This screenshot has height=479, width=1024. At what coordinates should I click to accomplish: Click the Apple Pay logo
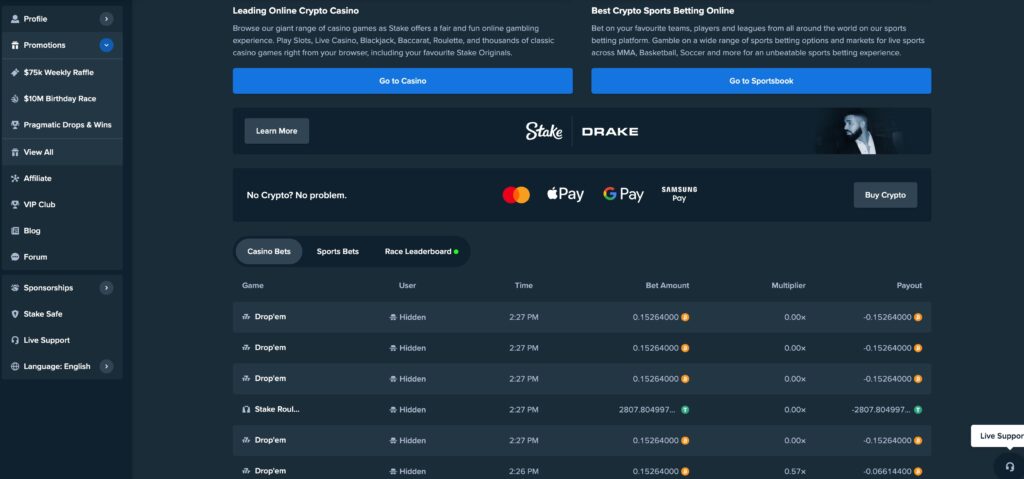(565, 194)
